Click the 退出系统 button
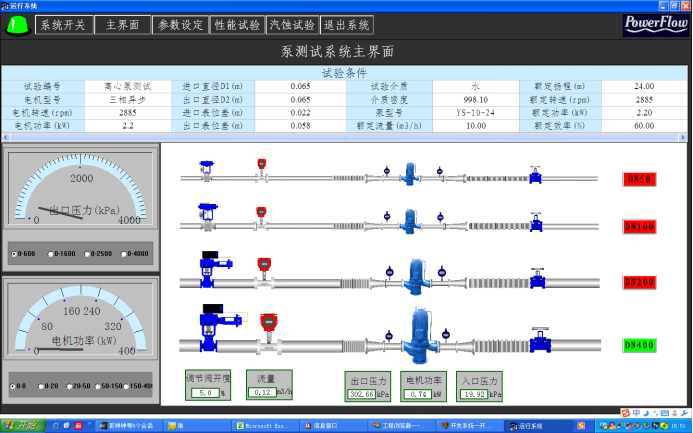Screen dimensions: 693x433 [x=346, y=25]
